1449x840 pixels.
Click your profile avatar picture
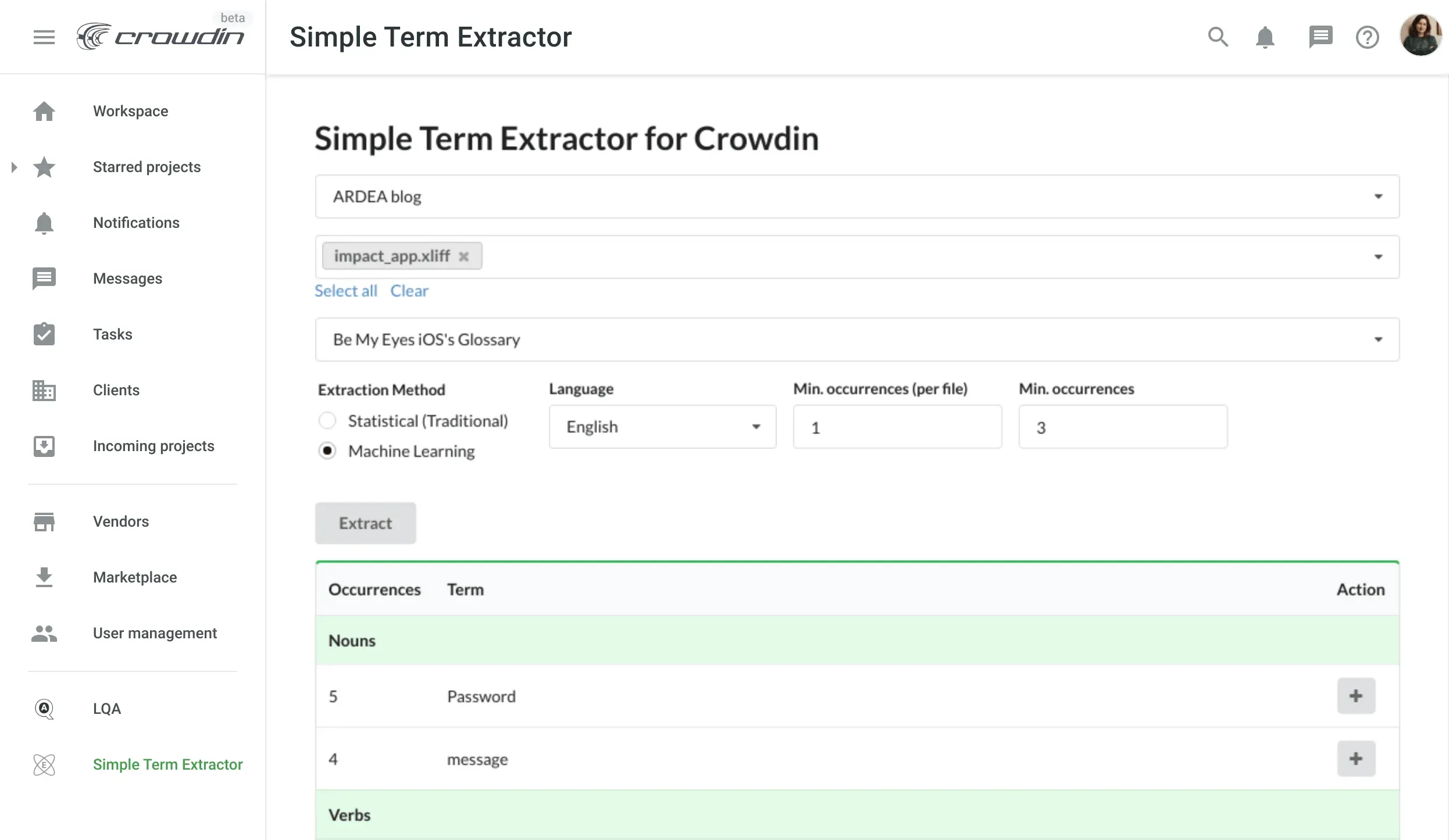pos(1421,37)
